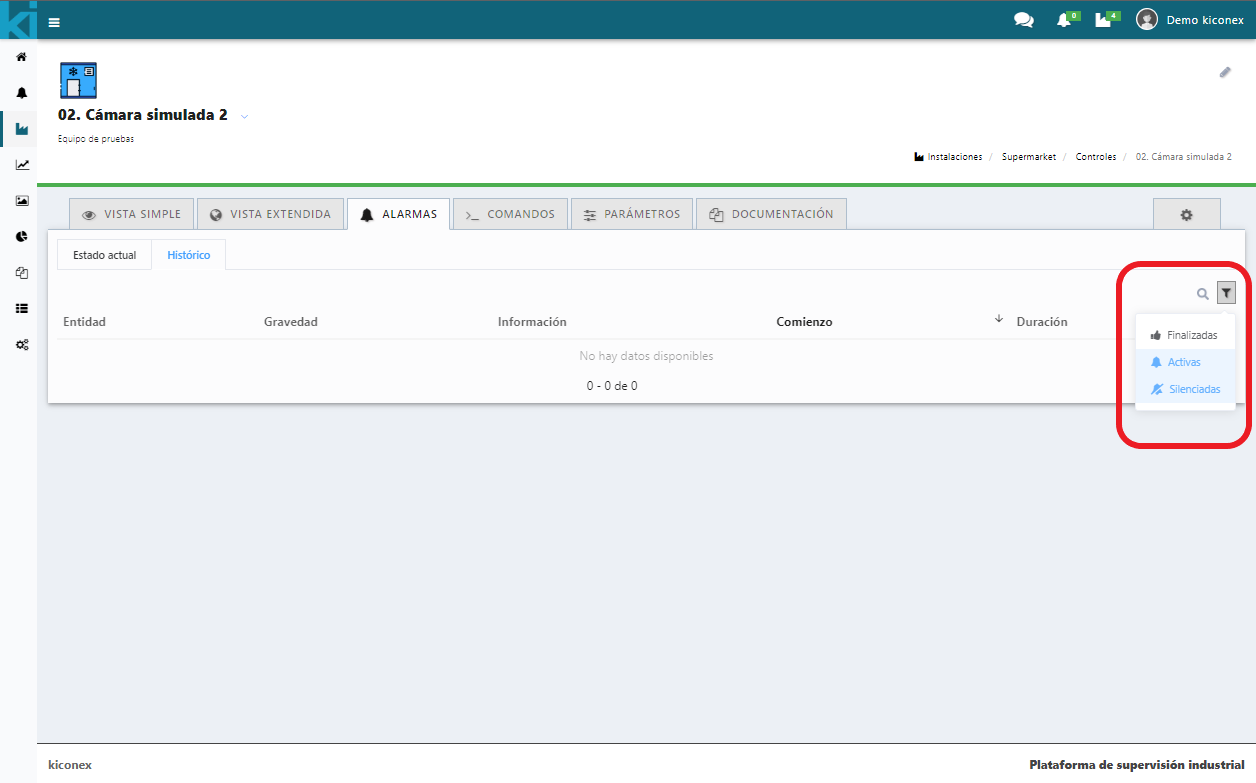Toggle the Finalizadas filter option
The height and width of the screenshot is (783, 1256).
(x=1185, y=335)
